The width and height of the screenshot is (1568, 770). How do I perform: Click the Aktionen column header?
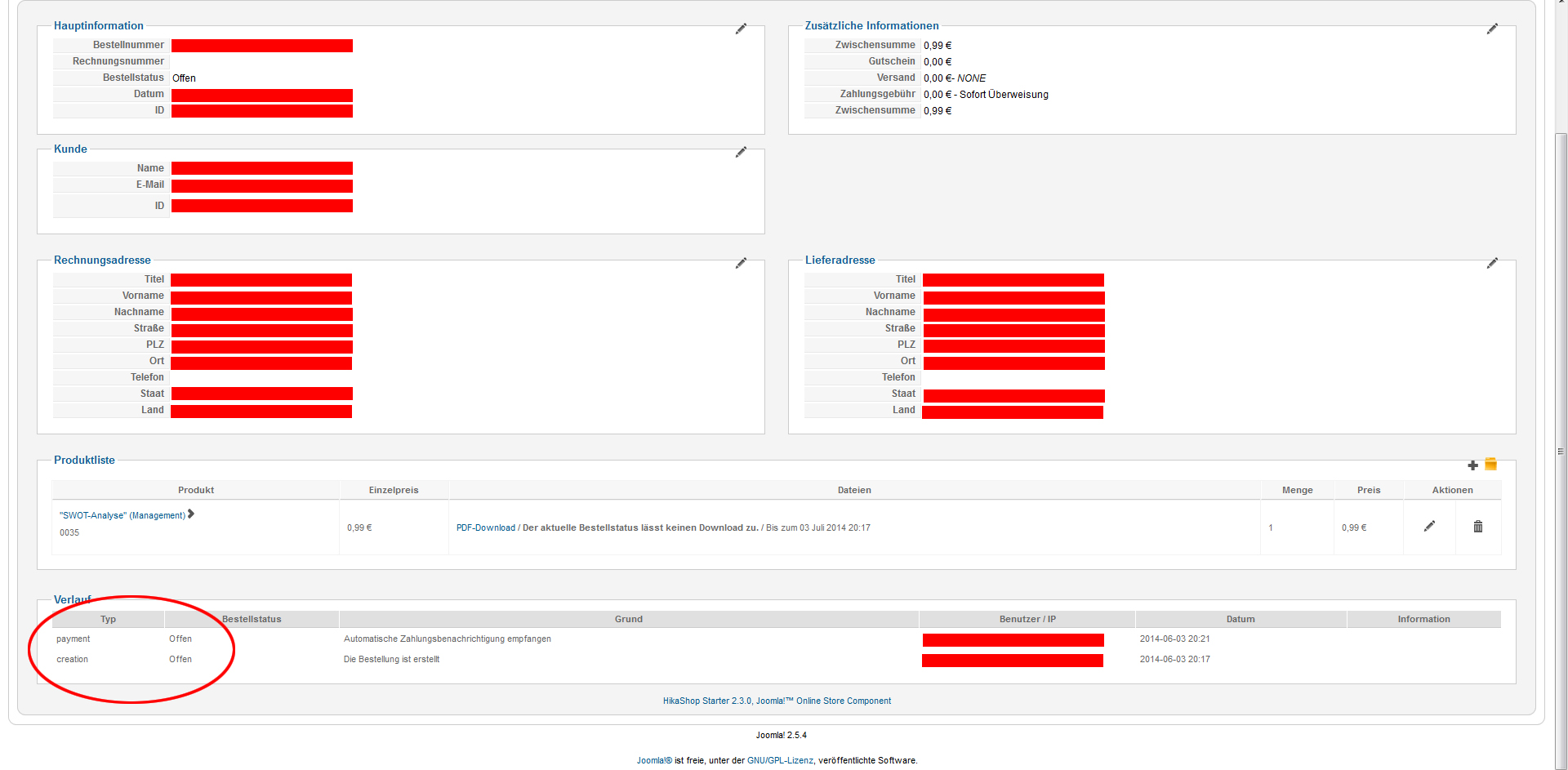[x=1452, y=490]
